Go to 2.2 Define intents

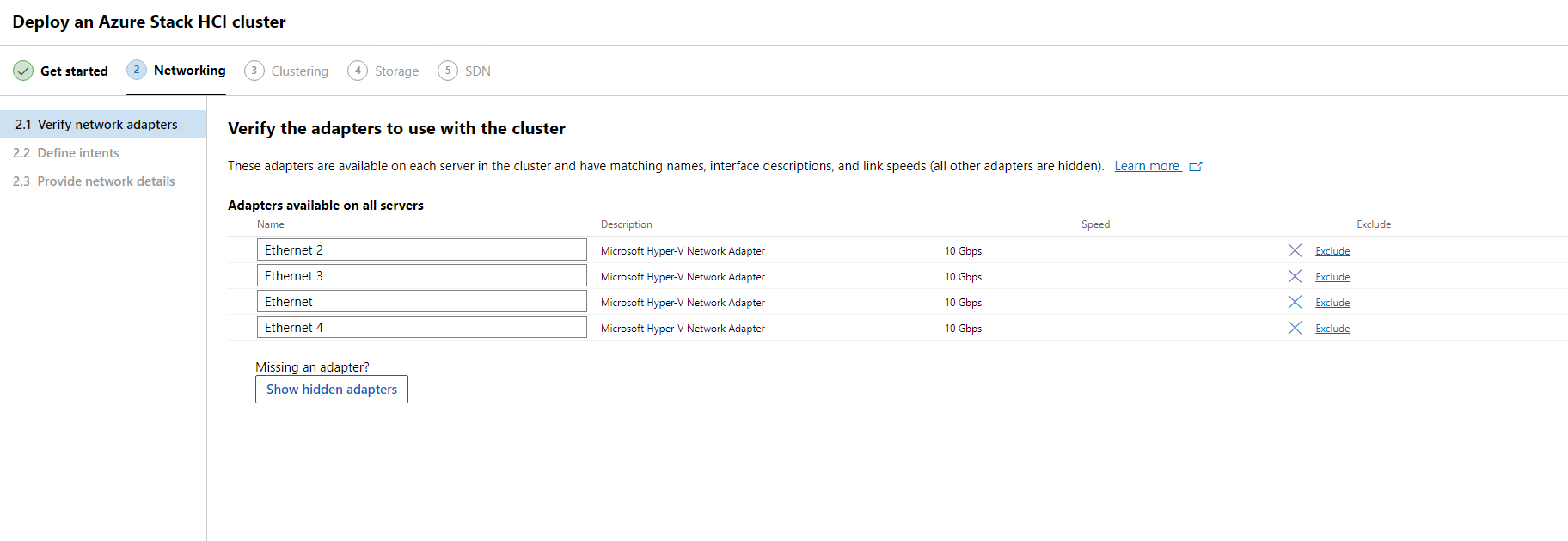pyautogui.click(x=78, y=153)
